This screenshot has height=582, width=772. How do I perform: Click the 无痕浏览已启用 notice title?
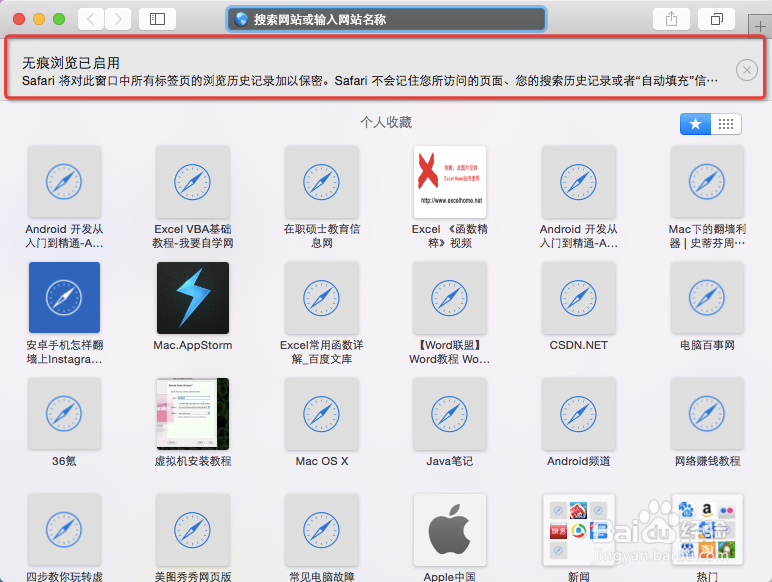71,63
